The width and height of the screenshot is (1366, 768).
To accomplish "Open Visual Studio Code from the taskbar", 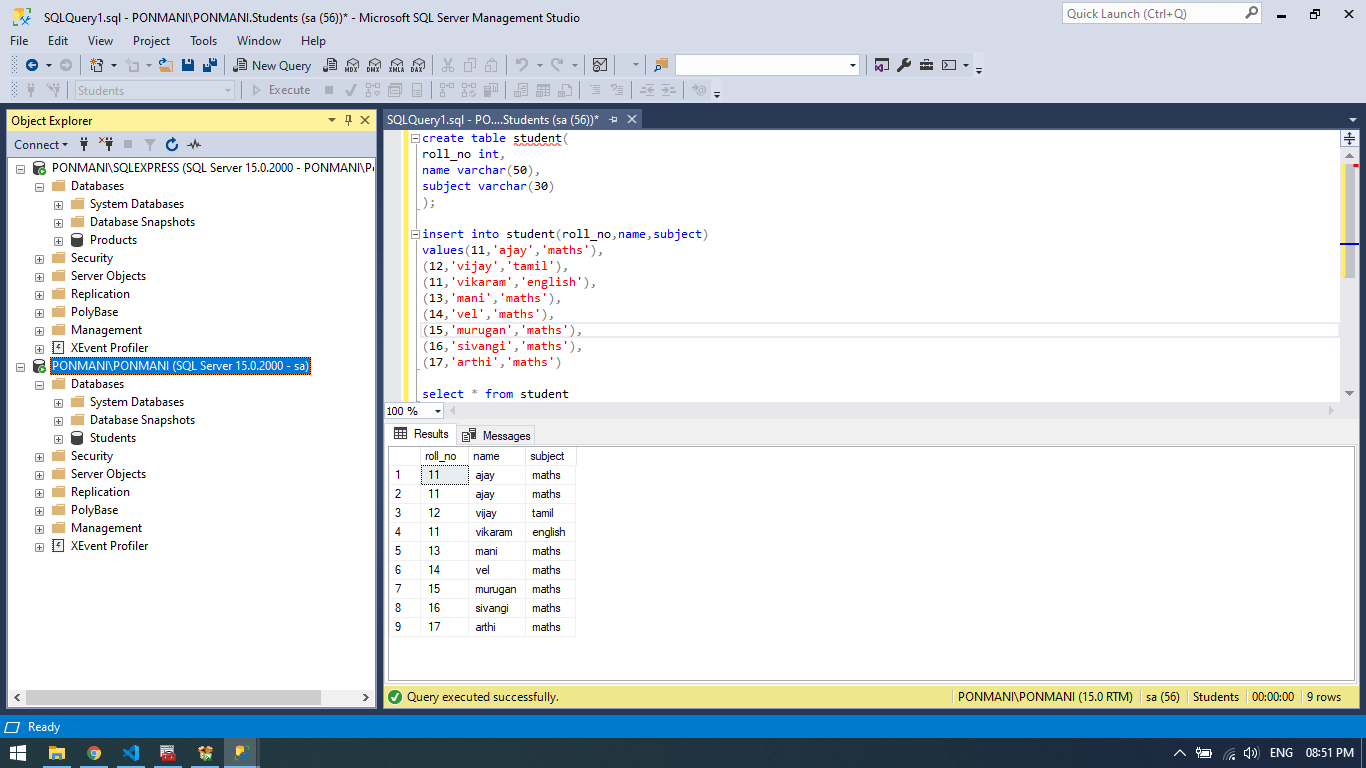I will (x=131, y=751).
